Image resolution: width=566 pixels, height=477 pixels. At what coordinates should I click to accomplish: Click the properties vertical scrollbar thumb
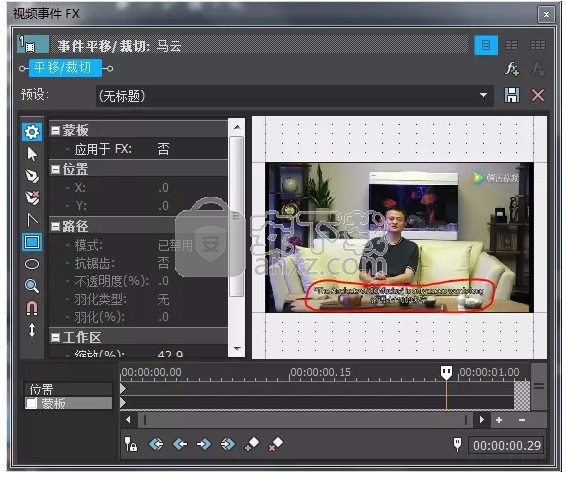(237, 217)
